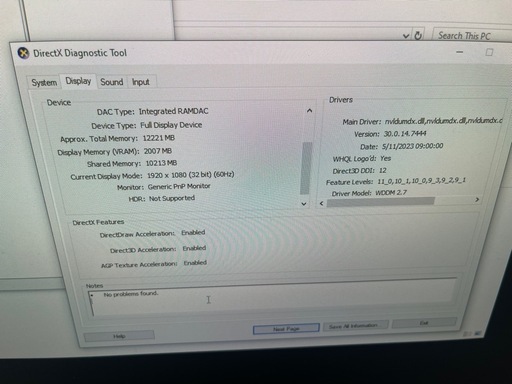This screenshot has width=512, height=384.
Task: Click the Next Page button
Action: [x=286, y=329]
